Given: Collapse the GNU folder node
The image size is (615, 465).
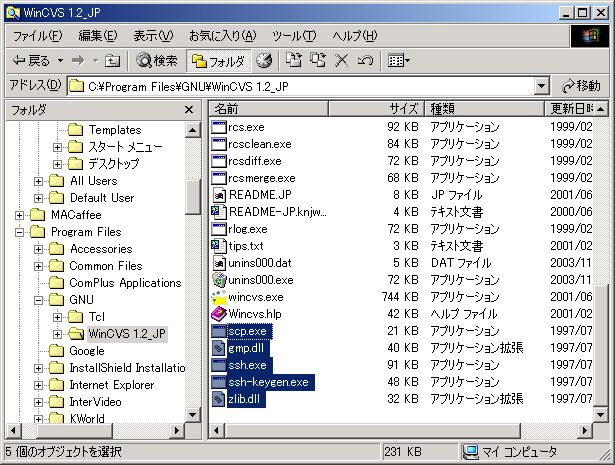Looking at the screenshot, I should (38, 300).
